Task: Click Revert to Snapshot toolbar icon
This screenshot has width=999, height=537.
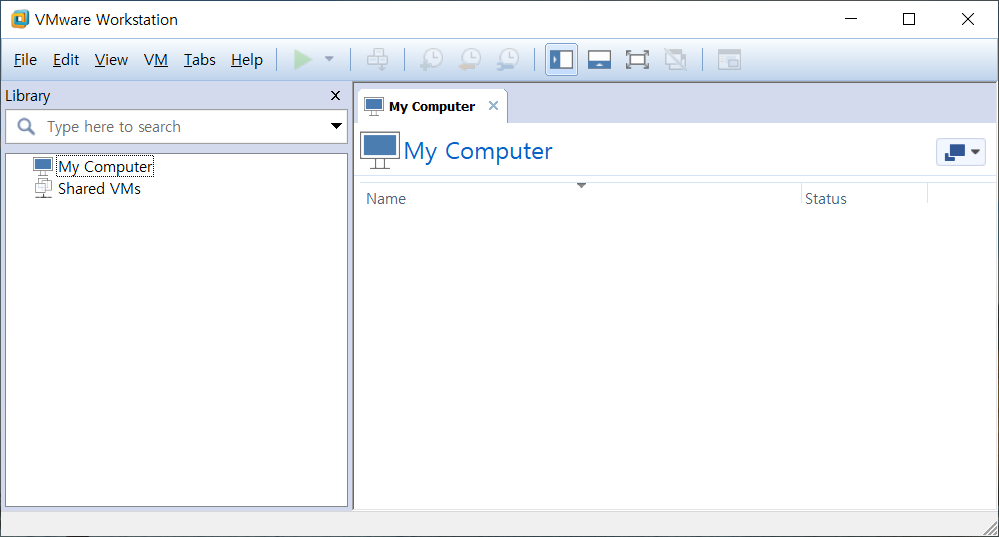Action: click(470, 60)
